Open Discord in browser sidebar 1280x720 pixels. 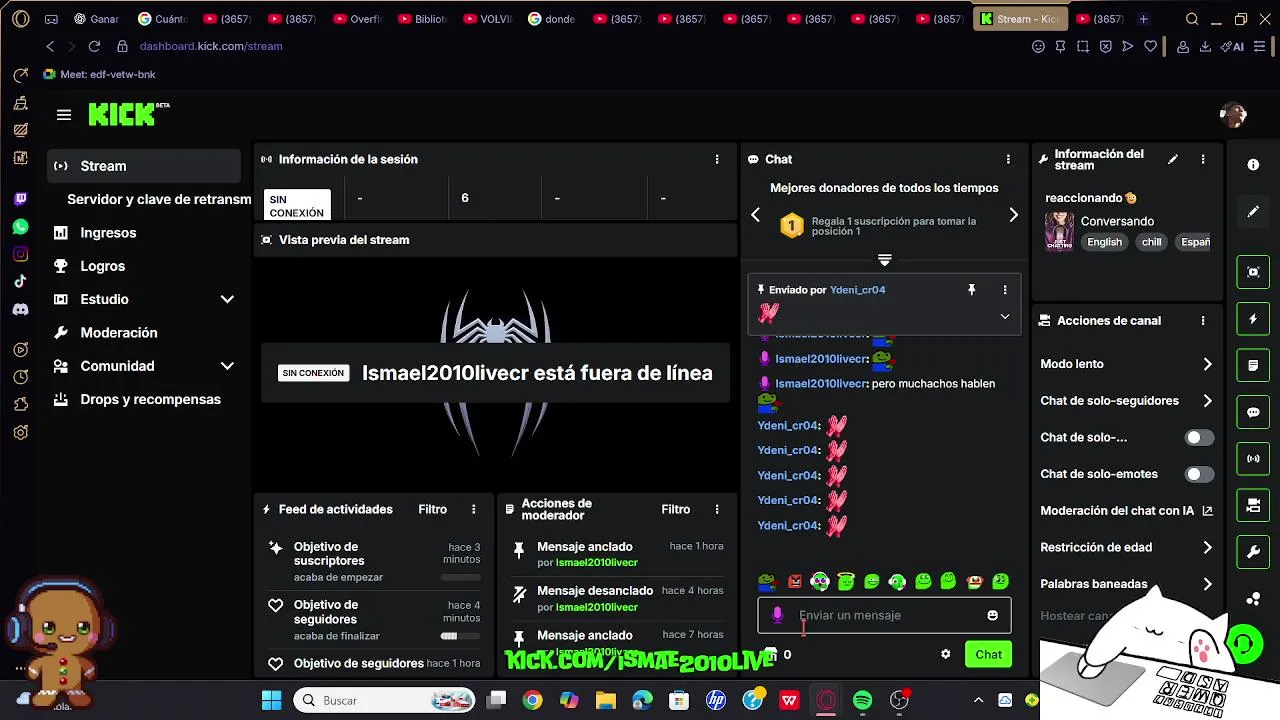coord(20,310)
